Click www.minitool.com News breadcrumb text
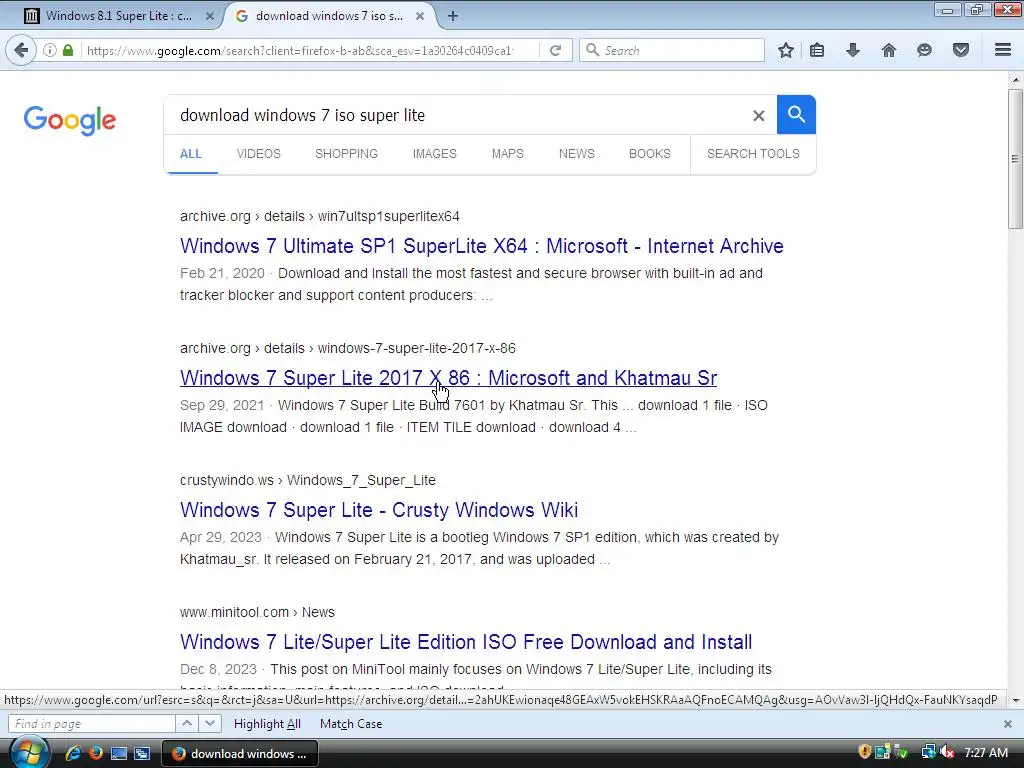Image resolution: width=1024 pixels, height=768 pixels. pos(257,612)
